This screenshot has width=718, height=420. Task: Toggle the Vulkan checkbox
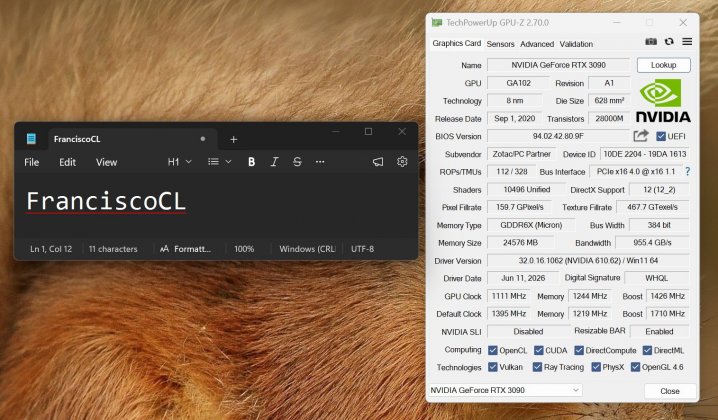(493, 367)
